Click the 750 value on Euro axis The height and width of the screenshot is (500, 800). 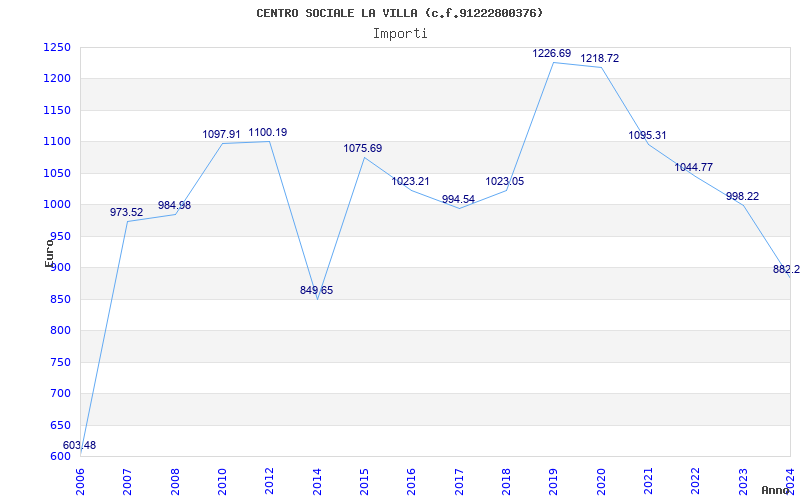click(x=59, y=362)
